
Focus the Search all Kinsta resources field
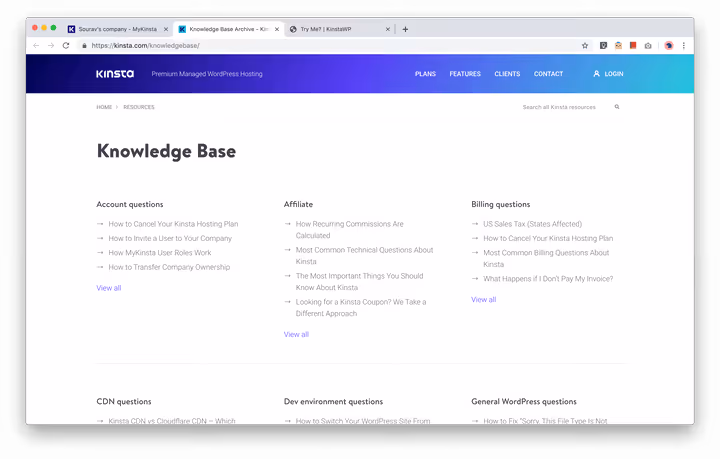(x=559, y=107)
